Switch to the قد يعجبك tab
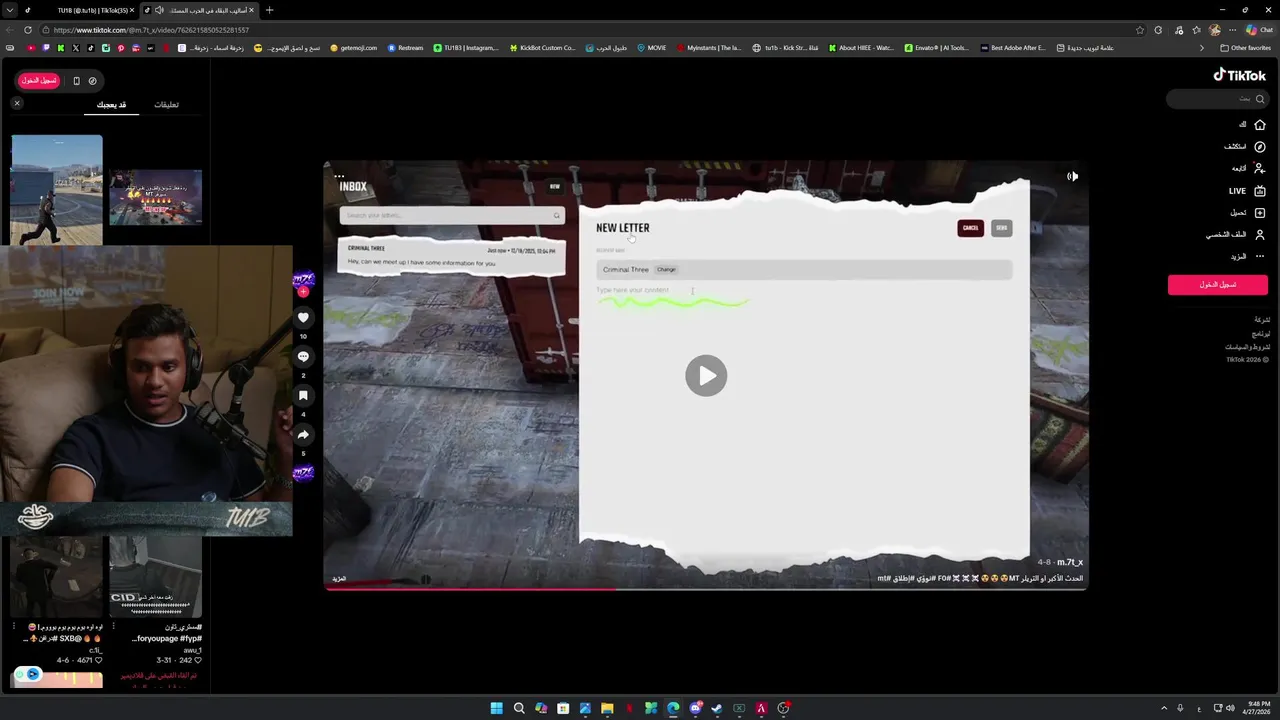This screenshot has width=1280, height=720. [111, 104]
